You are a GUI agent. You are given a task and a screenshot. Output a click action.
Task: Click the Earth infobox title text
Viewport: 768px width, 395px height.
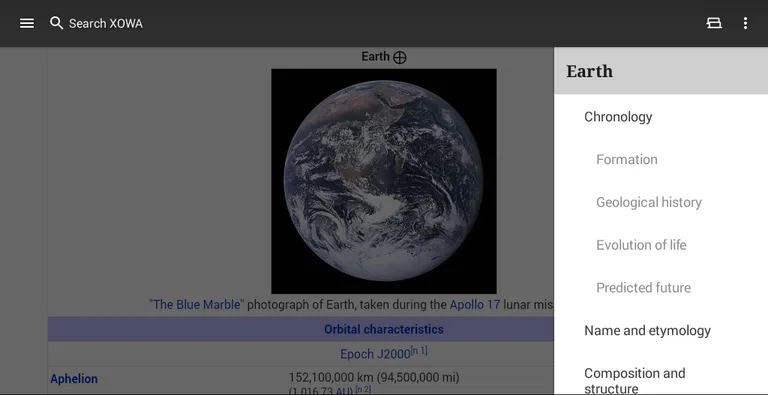[375, 56]
